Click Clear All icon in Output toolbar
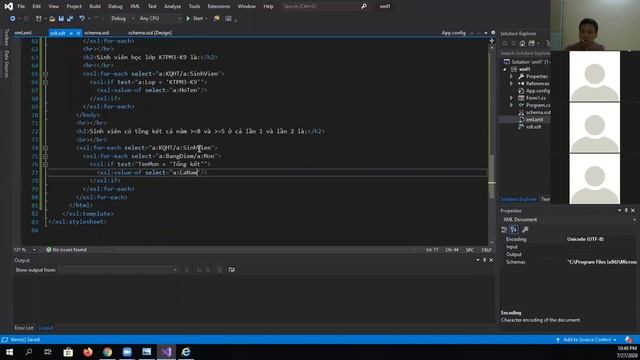This screenshot has width=640, height=360. tap(219, 269)
